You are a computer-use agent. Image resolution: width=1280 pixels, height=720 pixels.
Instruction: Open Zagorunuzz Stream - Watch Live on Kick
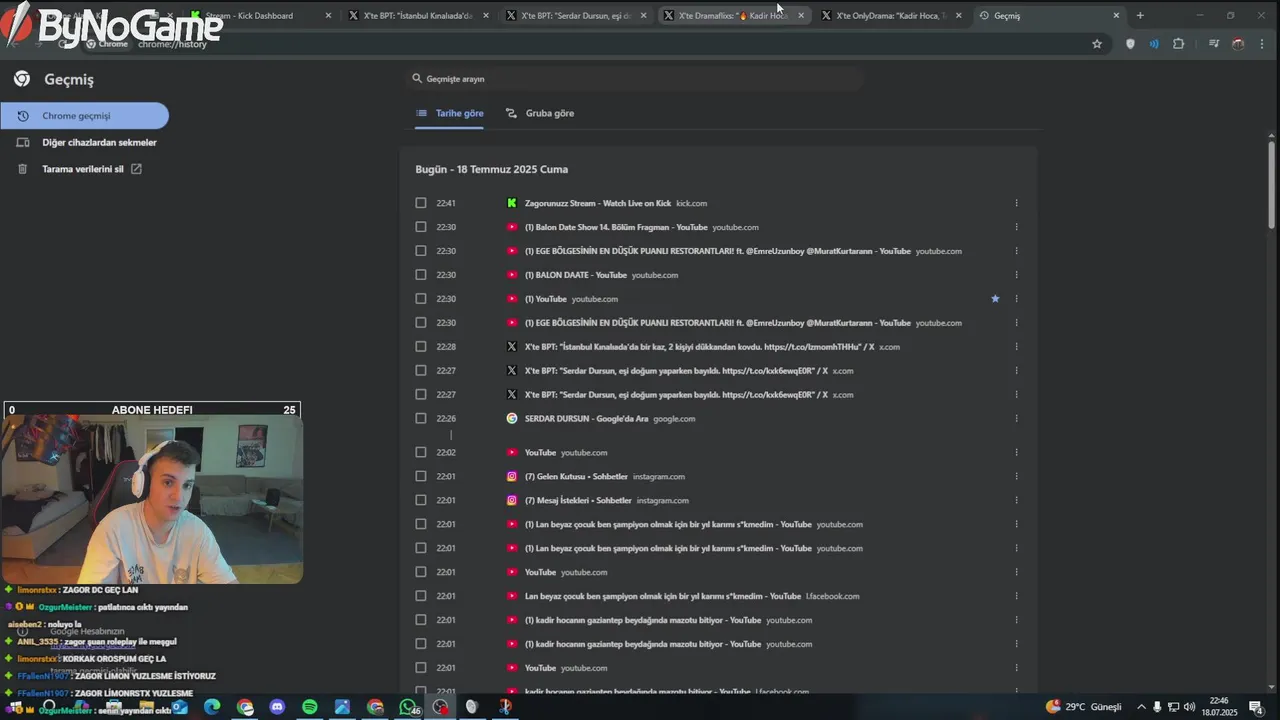598,203
